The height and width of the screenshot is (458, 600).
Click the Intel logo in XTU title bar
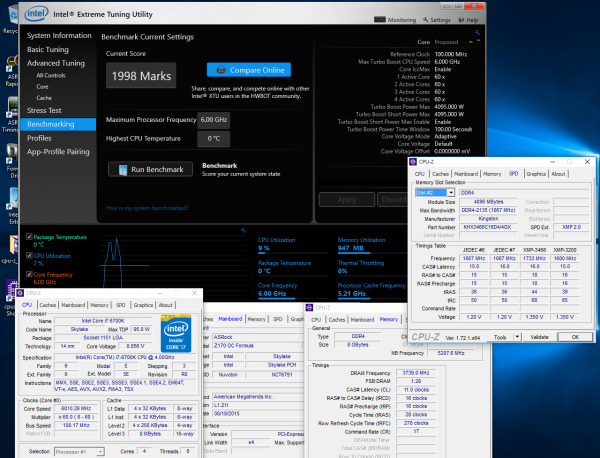[36, 14]
